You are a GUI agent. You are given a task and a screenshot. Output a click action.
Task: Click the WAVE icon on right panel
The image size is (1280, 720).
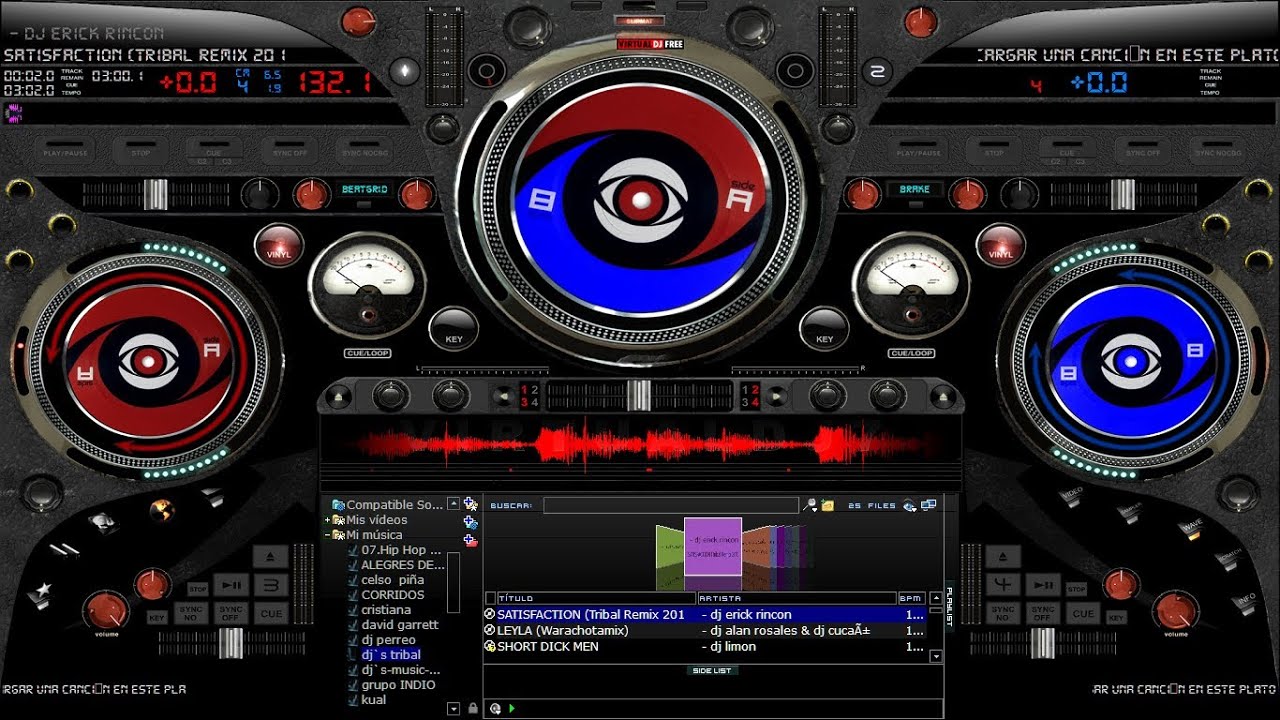pyautogui.click(x=1189, y=528)
